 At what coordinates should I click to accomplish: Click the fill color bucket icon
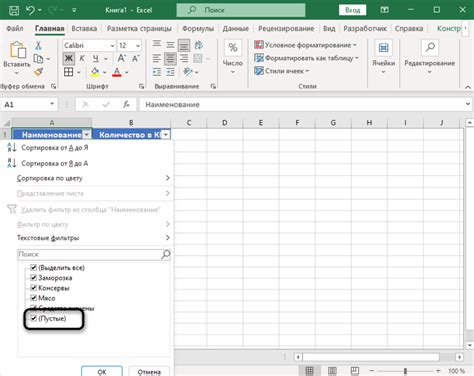(x=95, y=72)
